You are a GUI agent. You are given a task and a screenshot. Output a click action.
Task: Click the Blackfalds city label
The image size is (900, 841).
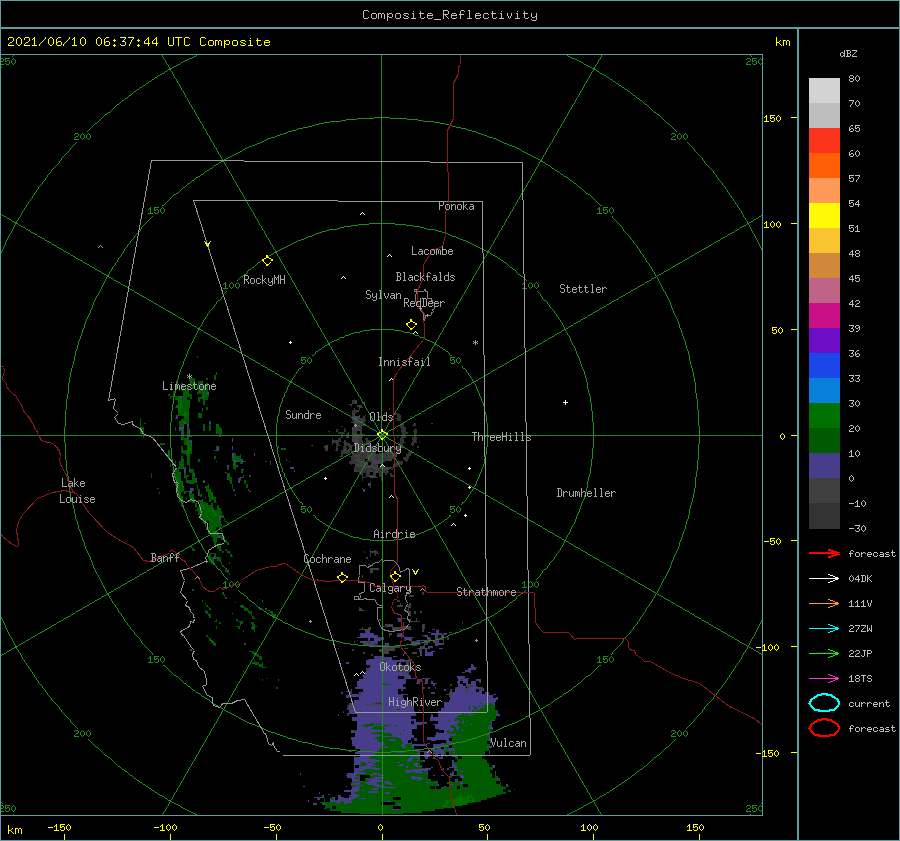click(425, 277)
